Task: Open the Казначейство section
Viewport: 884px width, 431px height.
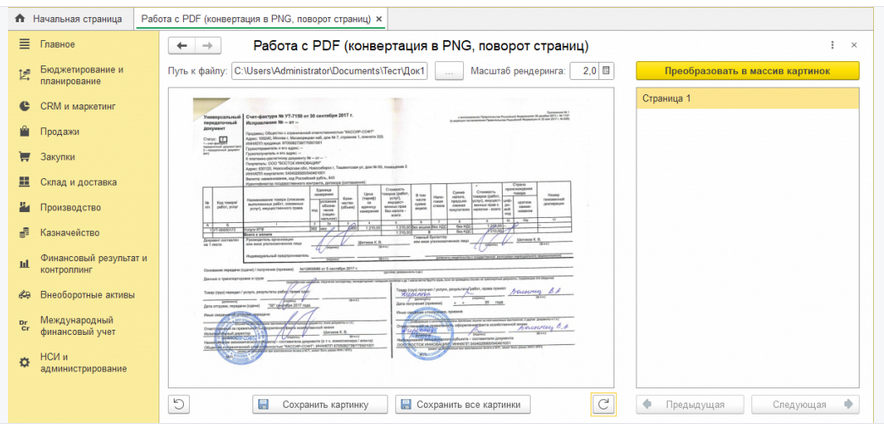Action: tap(70, 233)
